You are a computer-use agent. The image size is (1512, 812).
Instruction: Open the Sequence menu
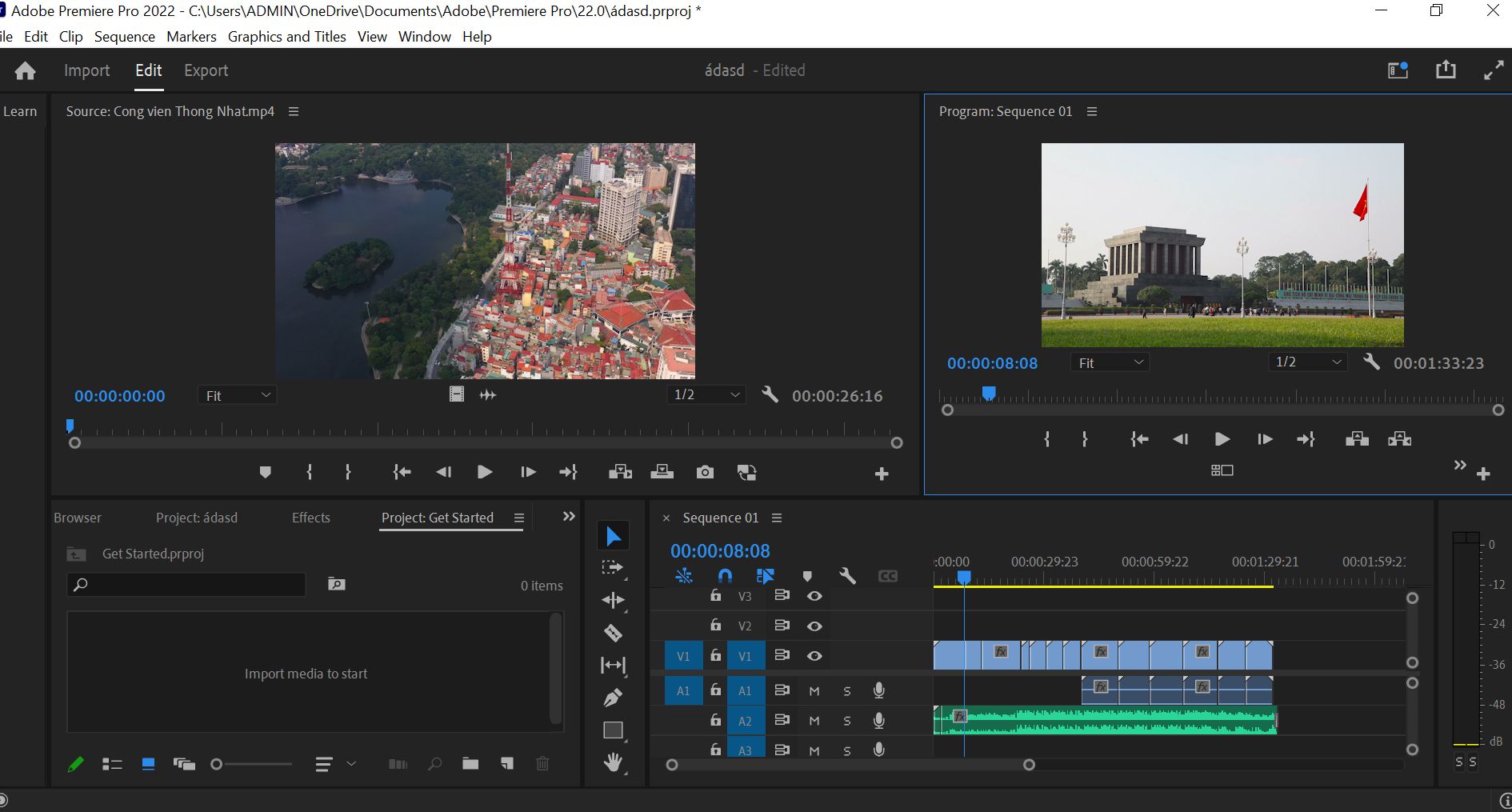point(125,37)
